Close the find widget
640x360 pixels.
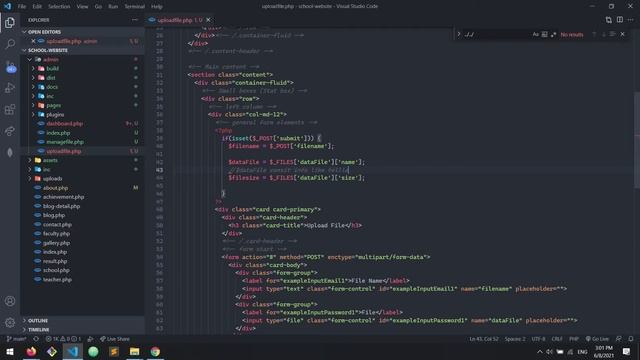point(622,34)
